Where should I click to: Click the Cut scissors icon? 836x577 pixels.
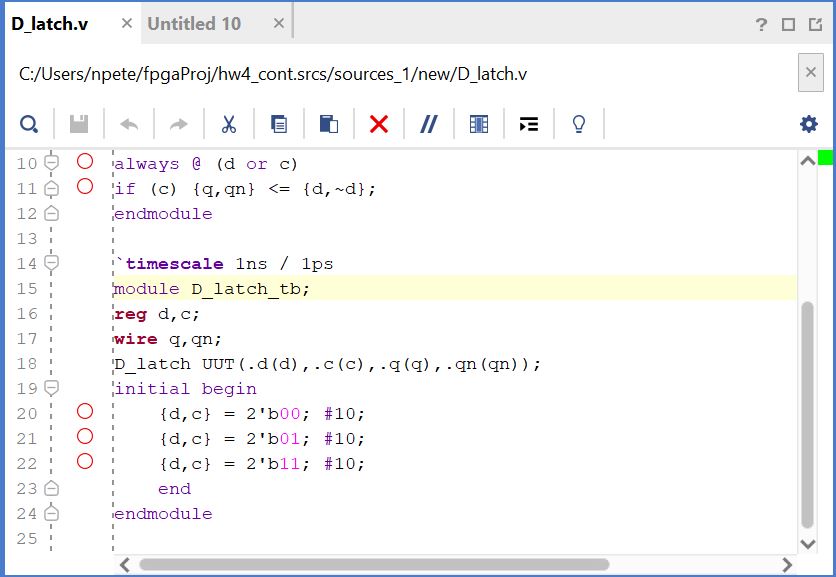coord(228,124)
